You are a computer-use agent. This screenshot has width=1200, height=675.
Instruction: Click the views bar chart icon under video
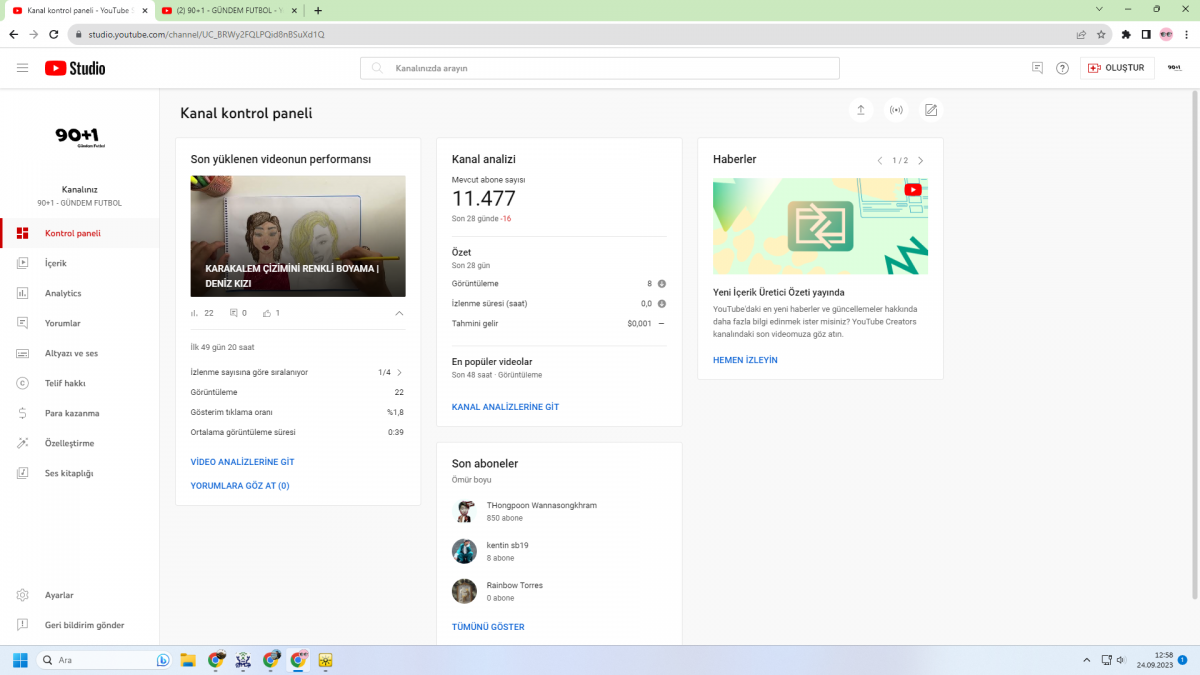click(x=195, y=313)
